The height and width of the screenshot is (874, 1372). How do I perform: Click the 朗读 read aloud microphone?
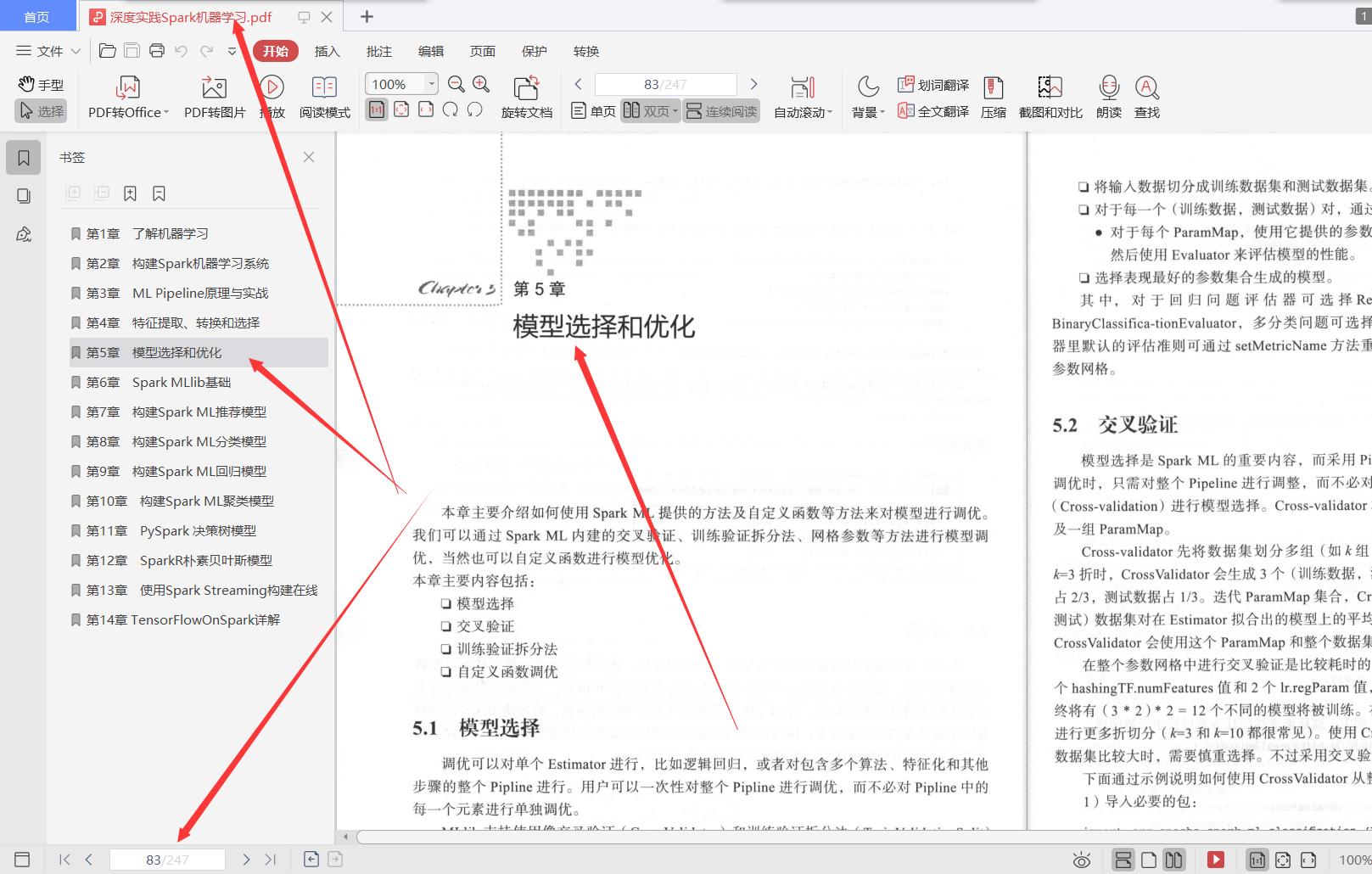(x=1109, y=97)
